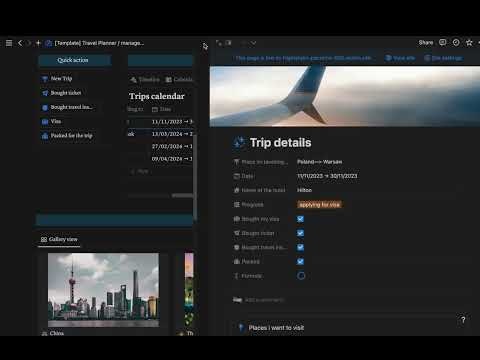Go back with the left arrow

pos(20,43)
